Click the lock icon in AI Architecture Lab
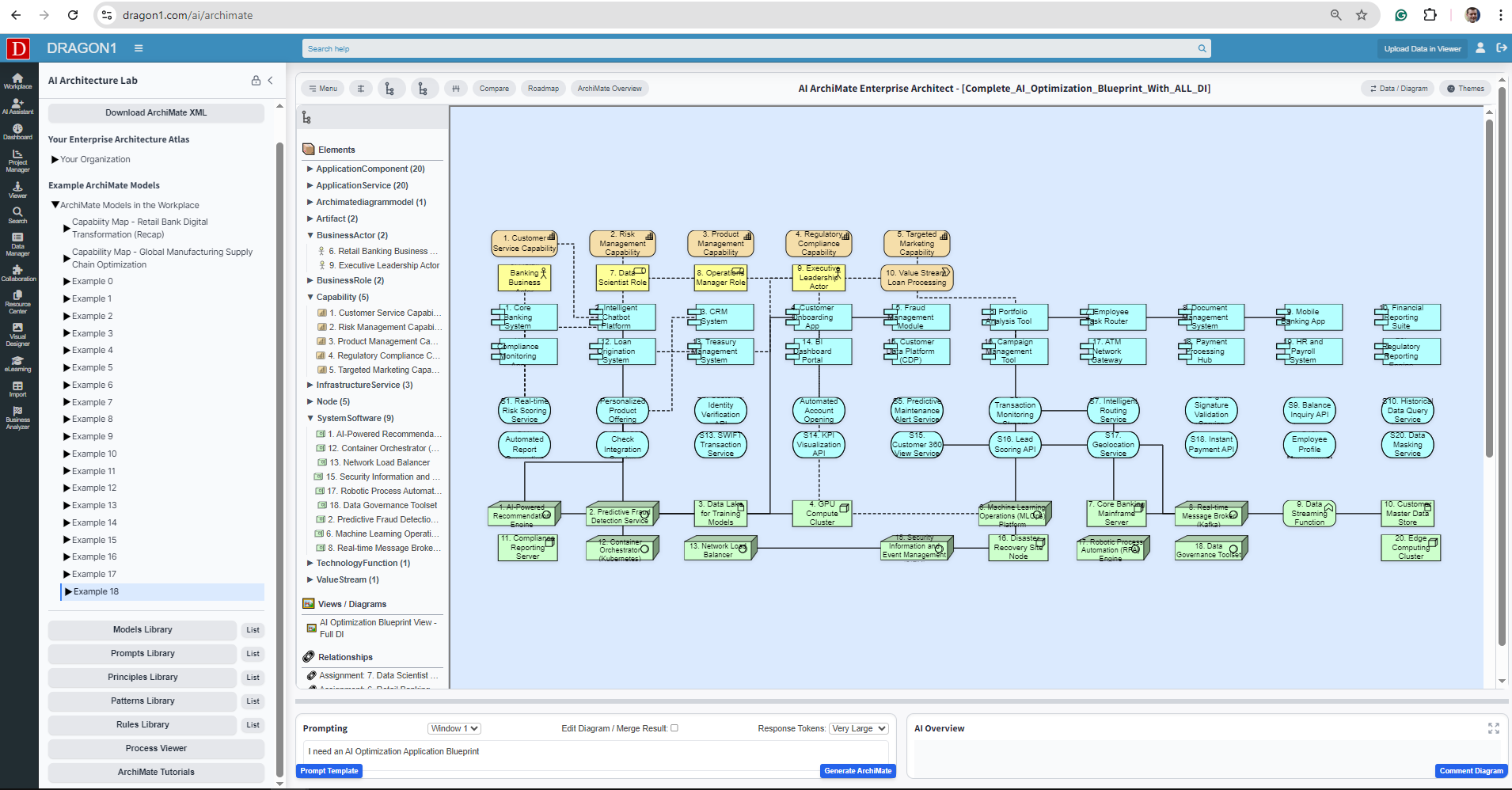This screenshot has width=1512, height=790. click(256, 81)
